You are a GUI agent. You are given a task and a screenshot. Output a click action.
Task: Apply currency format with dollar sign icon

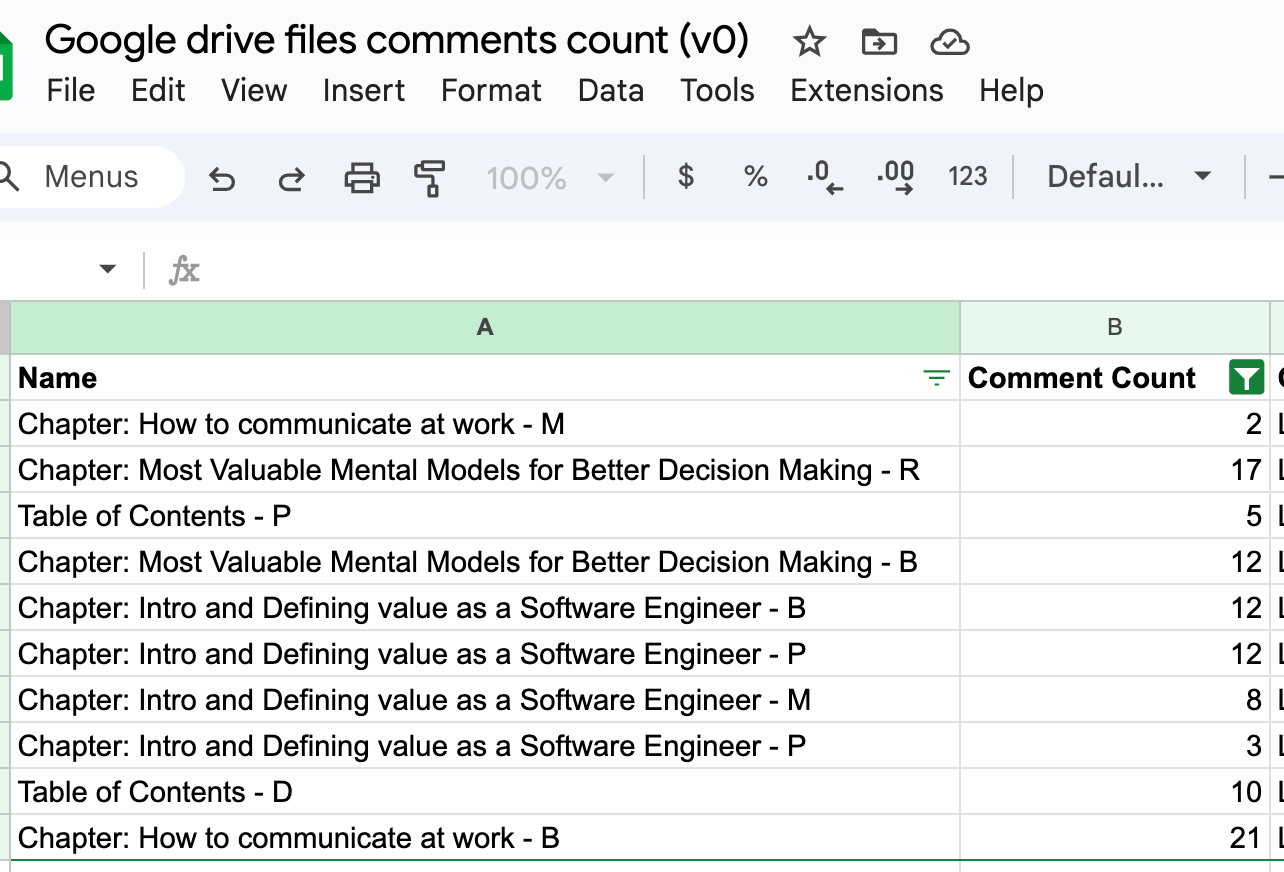tap(686, 176)
